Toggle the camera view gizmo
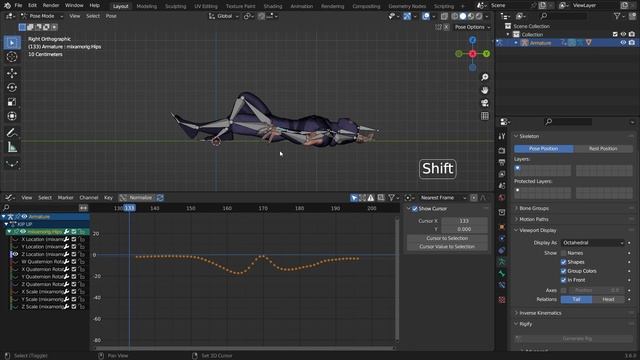Screen dimensions: 640x360 click(484, 103)
